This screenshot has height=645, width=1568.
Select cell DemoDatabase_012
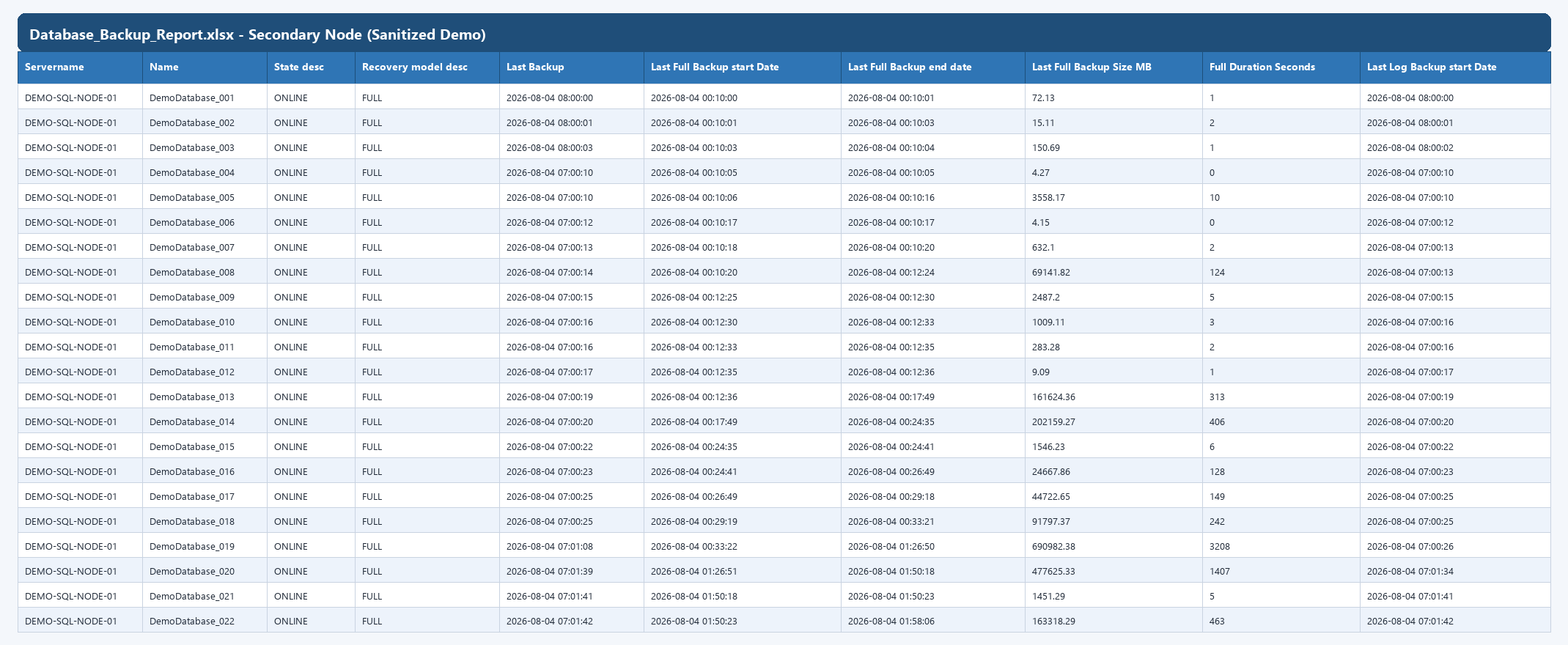(205, 372)
